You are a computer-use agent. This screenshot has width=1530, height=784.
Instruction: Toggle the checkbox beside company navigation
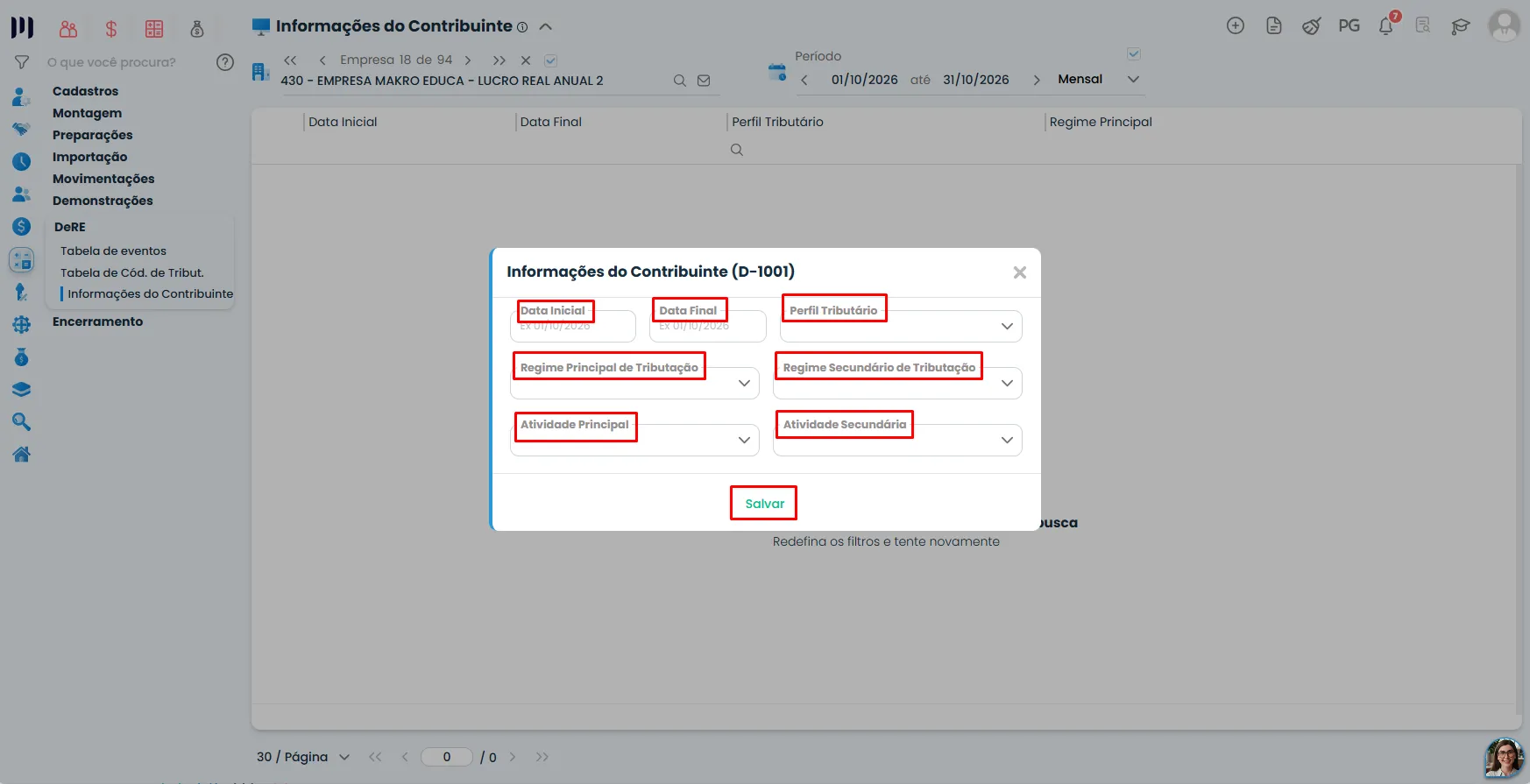551,60
